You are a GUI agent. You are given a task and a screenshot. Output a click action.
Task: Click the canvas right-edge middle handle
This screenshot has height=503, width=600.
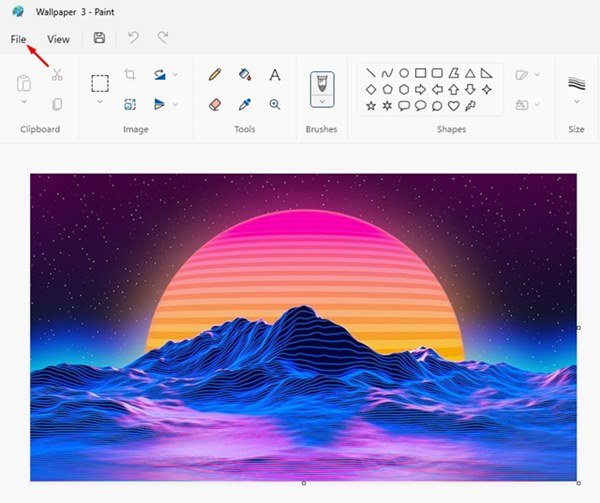(x=579, y=328)
